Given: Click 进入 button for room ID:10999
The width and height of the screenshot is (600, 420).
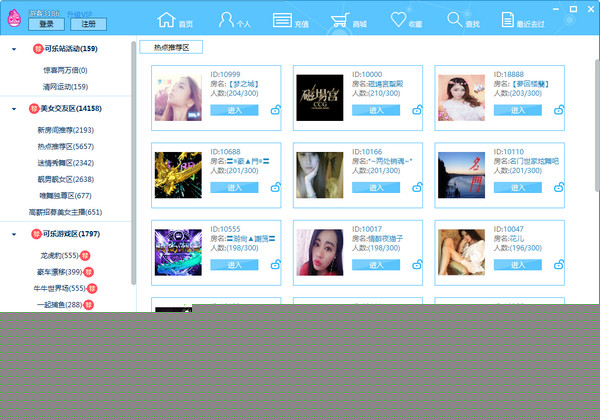Looking at the screenshot, I should (234, 110).
